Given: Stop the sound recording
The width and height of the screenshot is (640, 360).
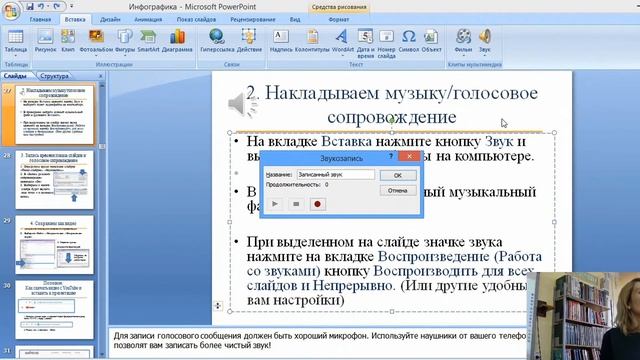Looking at the screenshot, I should pos(296,204).
